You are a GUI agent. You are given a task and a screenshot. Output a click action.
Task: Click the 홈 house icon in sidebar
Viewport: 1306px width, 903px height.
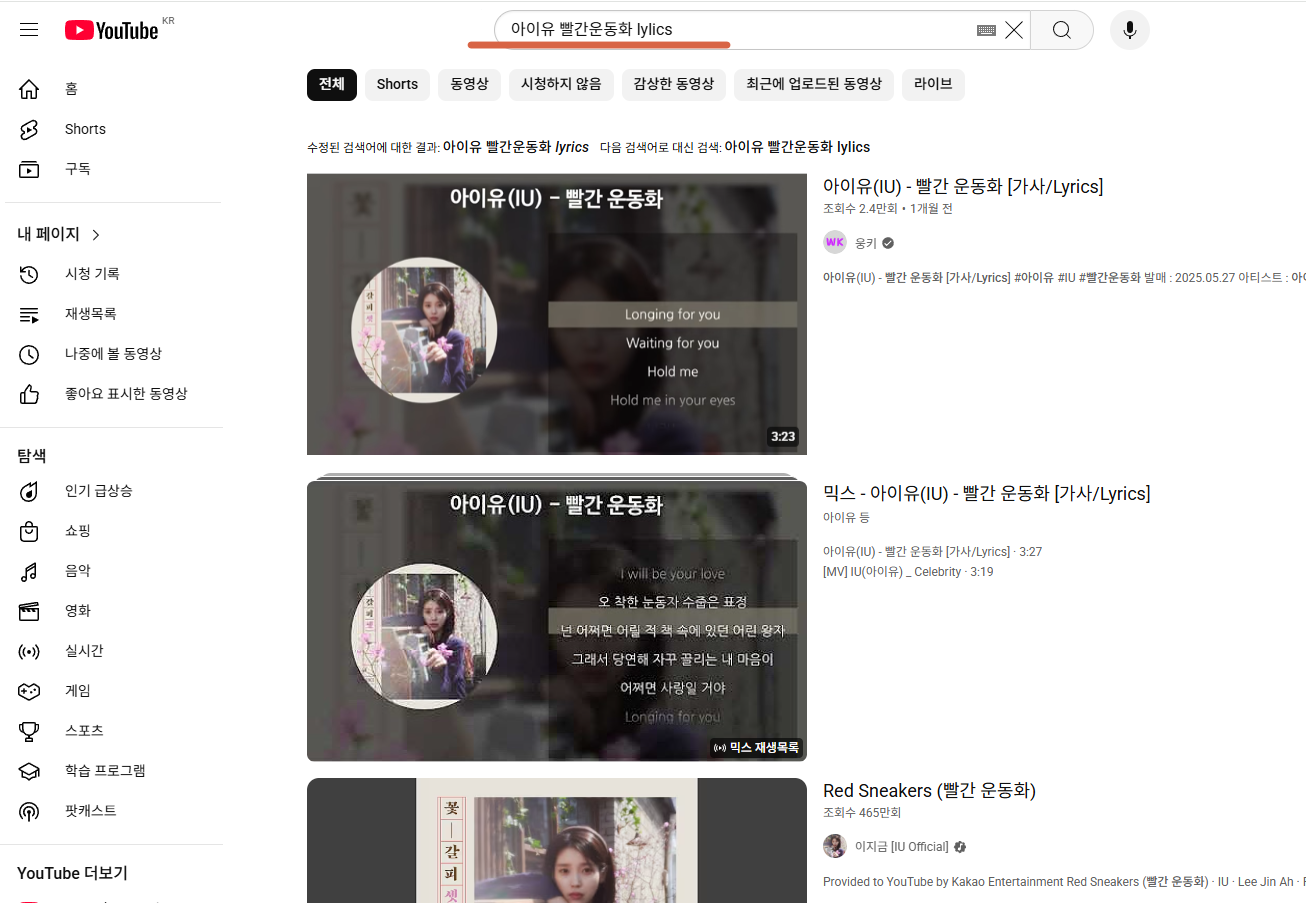tap(29, 89)
